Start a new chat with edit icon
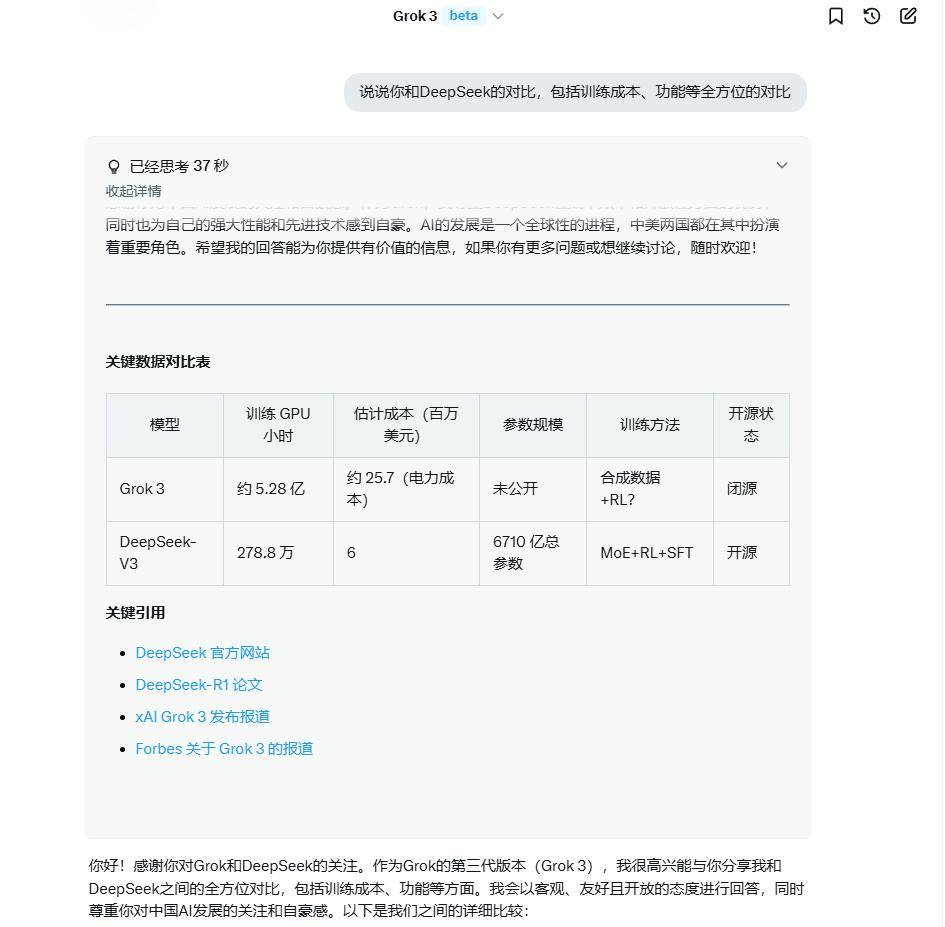 [908, 16]
